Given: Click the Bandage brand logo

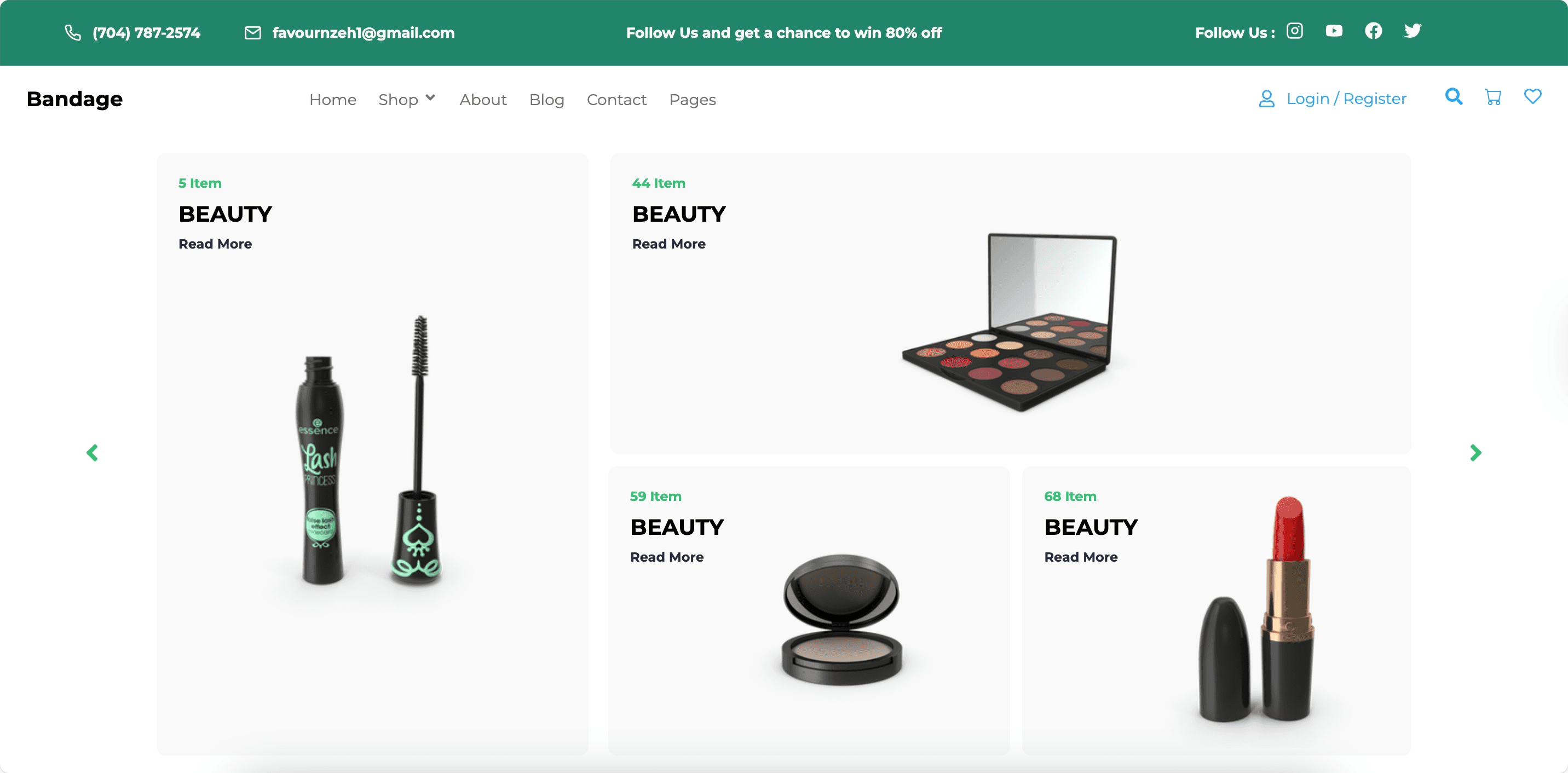Looking at the screenshot, I should (74, 99).
